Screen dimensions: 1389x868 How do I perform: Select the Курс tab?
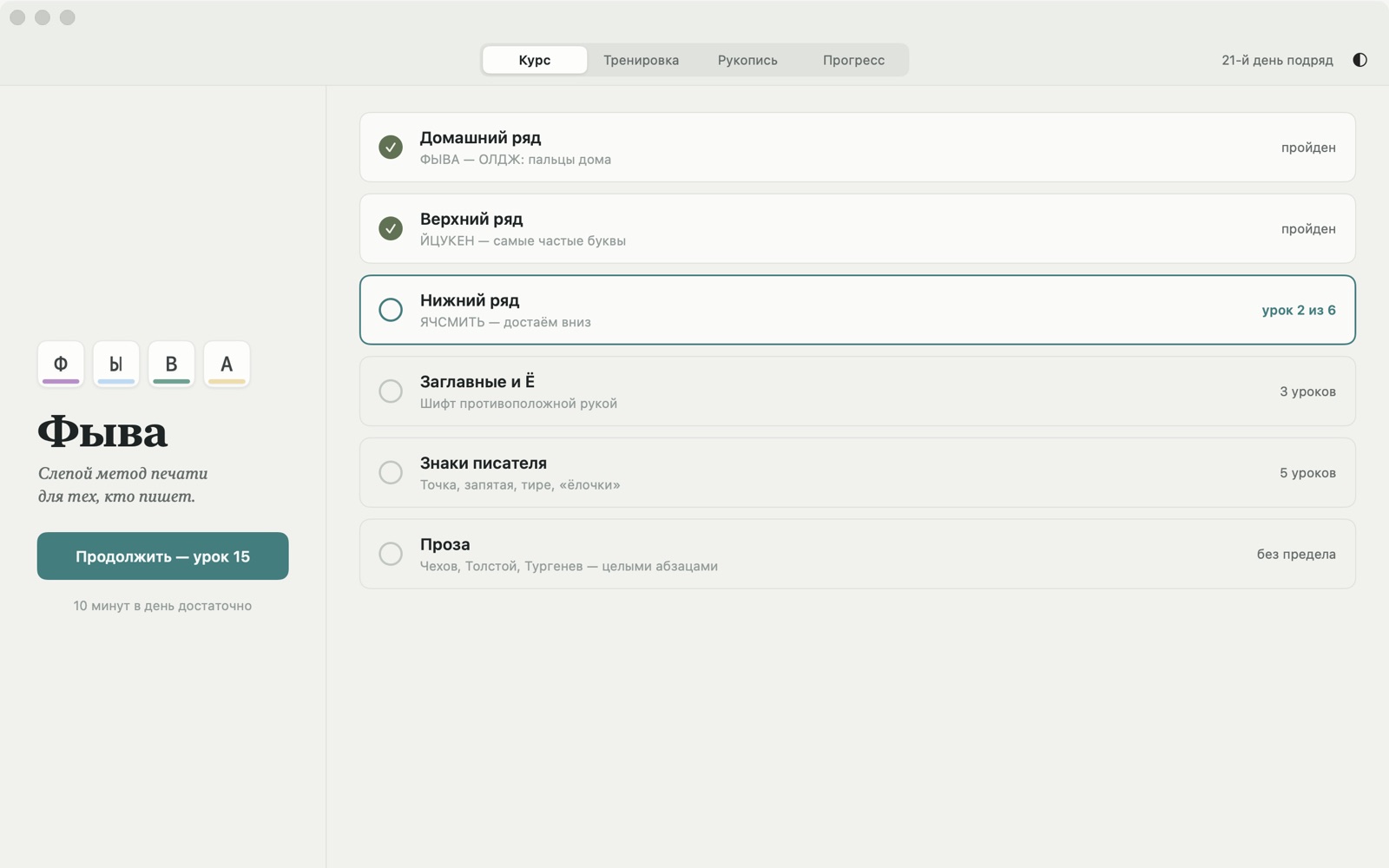(535, 60)
